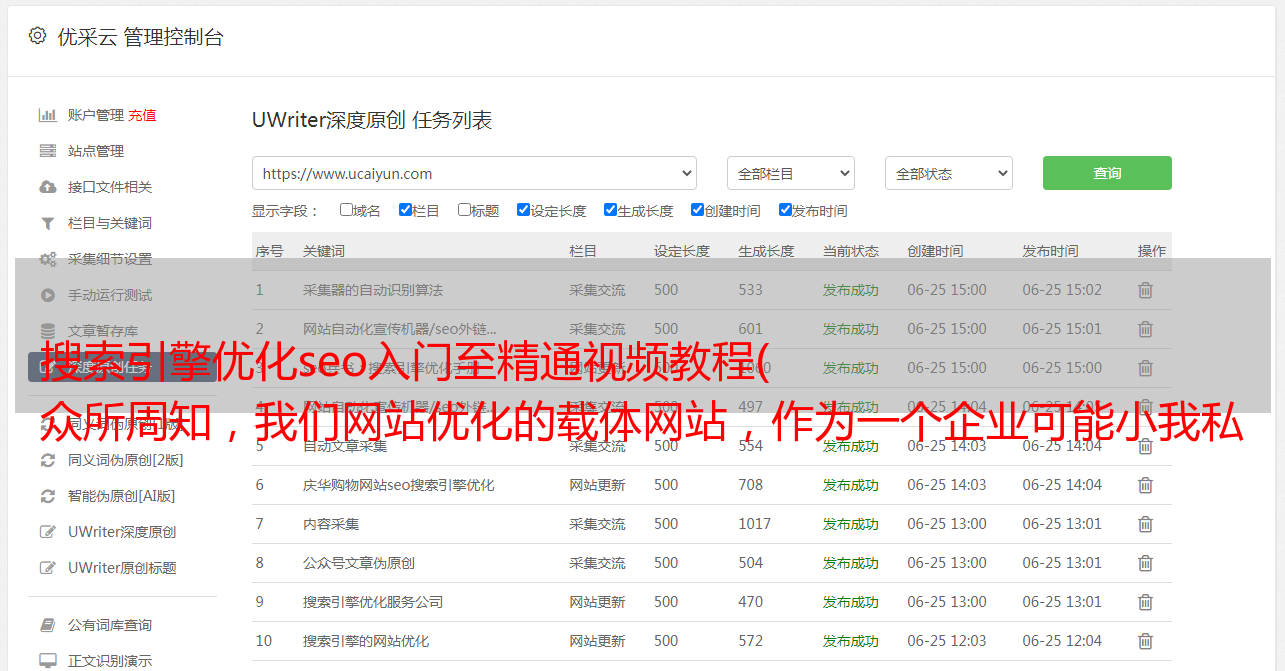Click keyword cell 搜索引擎优化服务公司
1285x671 pixels.
pyautogui.click(x=373, y=602)
